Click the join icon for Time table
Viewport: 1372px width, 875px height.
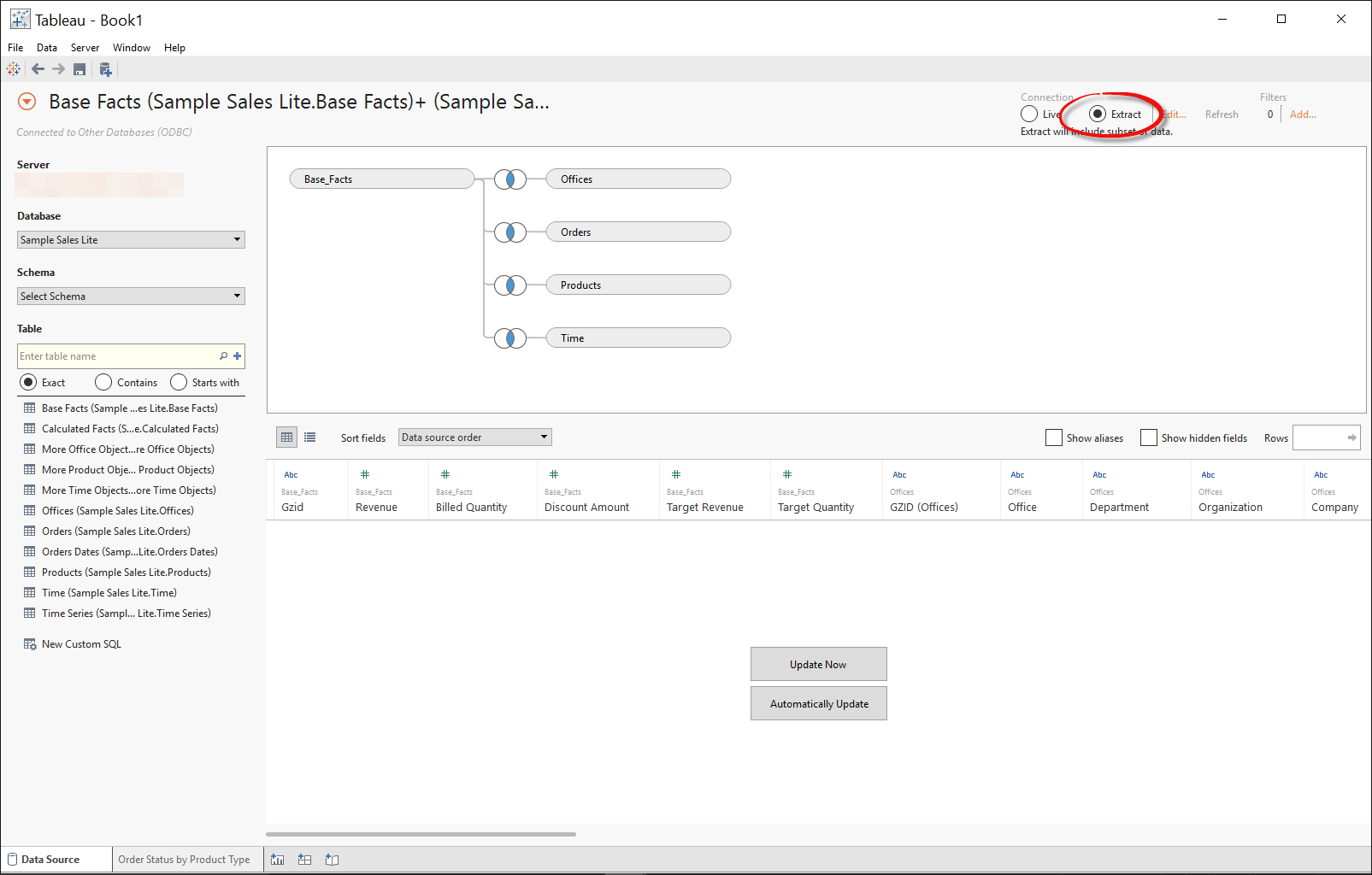click(510, 338)
